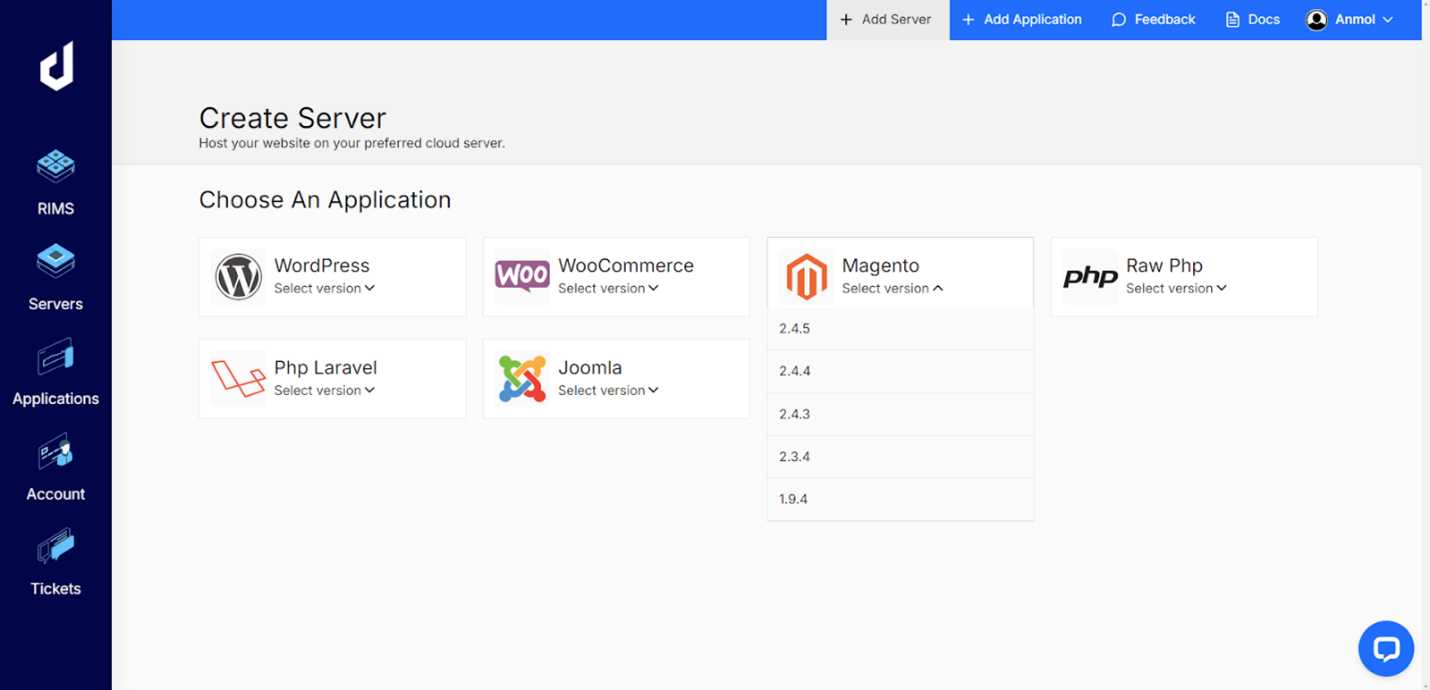Viewport: 1430px width, 690px height.
Task: Click the plus icon beside Add Application
Action: click(x=968, y=20)
